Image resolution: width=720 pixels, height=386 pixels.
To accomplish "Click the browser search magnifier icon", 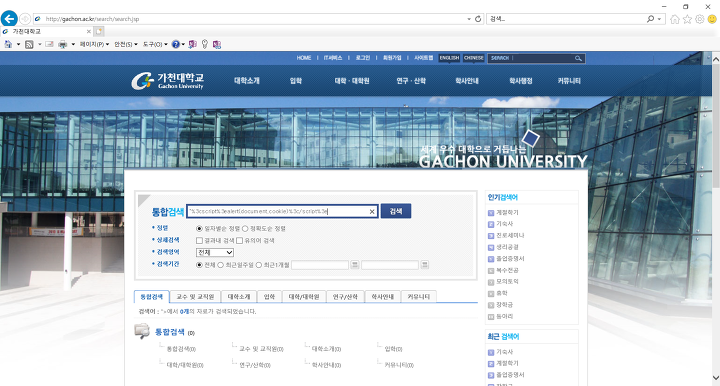I will 650,19.
